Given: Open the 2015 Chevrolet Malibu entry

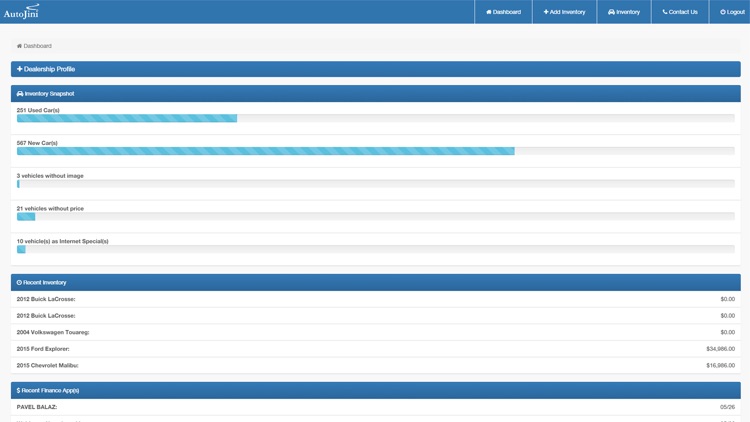Looking at the screenshot, I should click(375, 365).
